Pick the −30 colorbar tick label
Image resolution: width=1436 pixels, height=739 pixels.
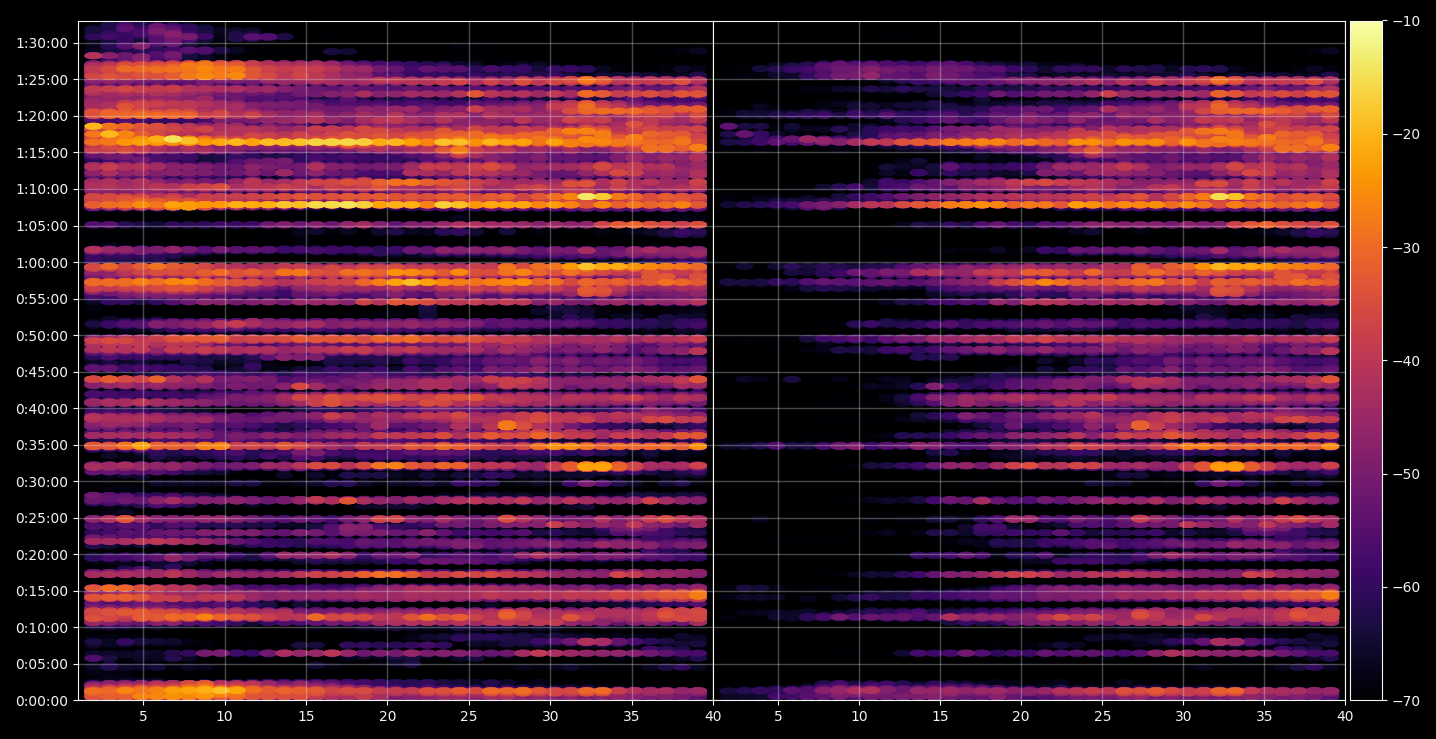[1404, 248]
